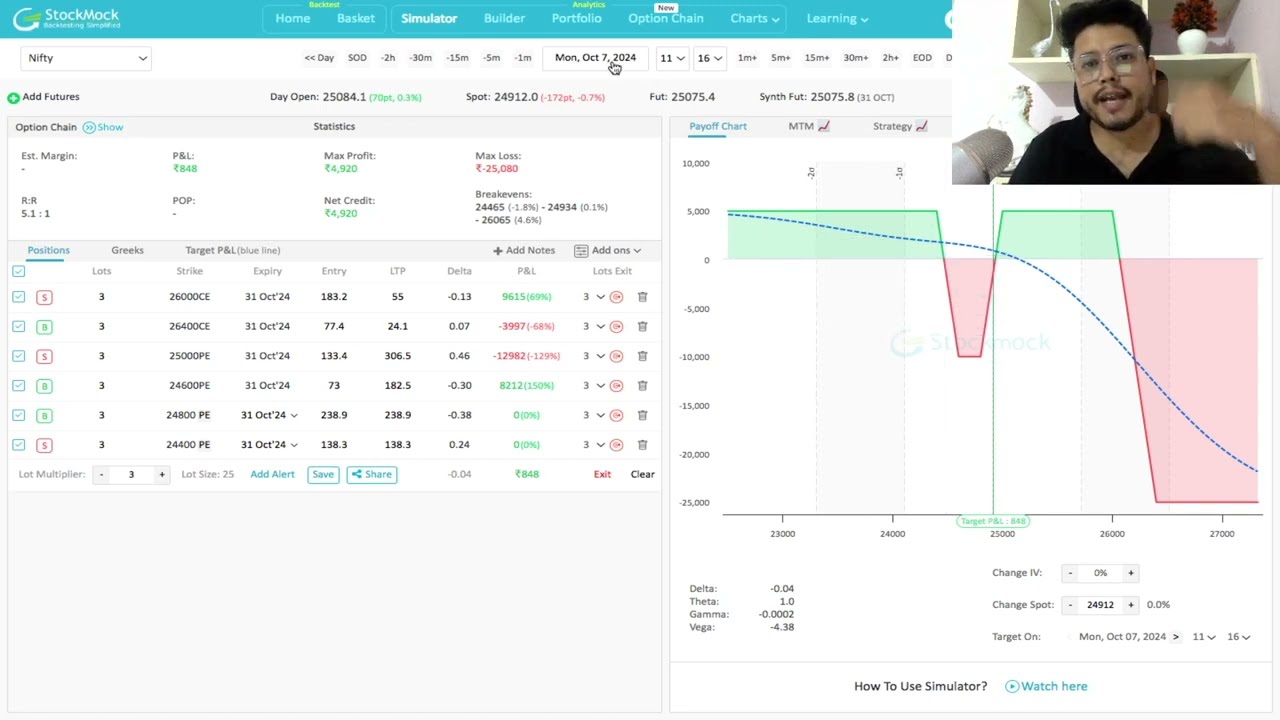Exit the 24400 PE position via red circle icon
This screenshot has width=1280, height=720.
[x=616, y=444]
